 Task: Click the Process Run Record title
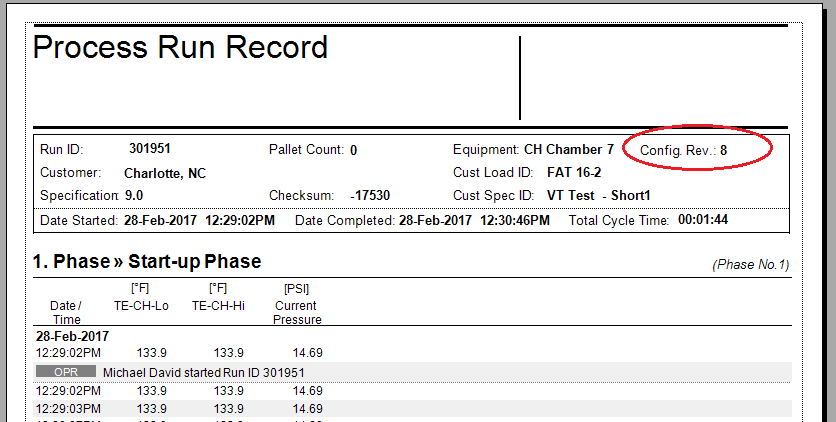click(180, 48)
